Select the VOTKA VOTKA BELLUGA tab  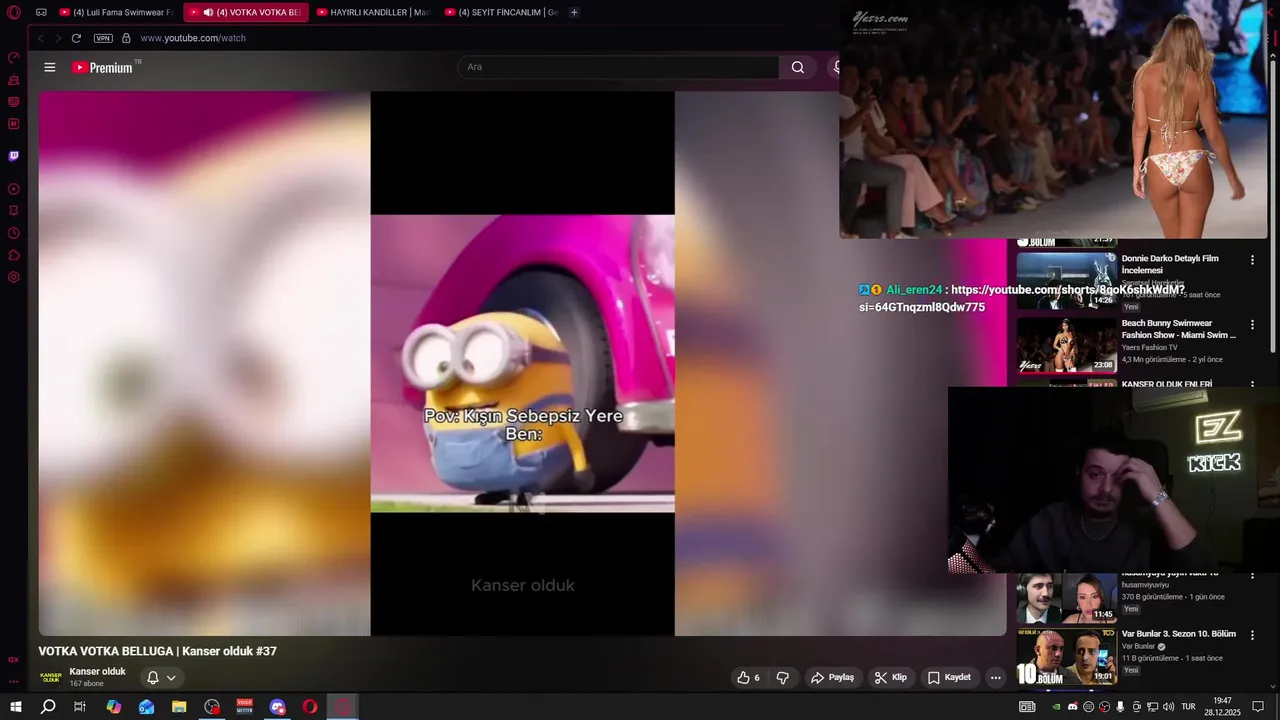tap(246, 13)
